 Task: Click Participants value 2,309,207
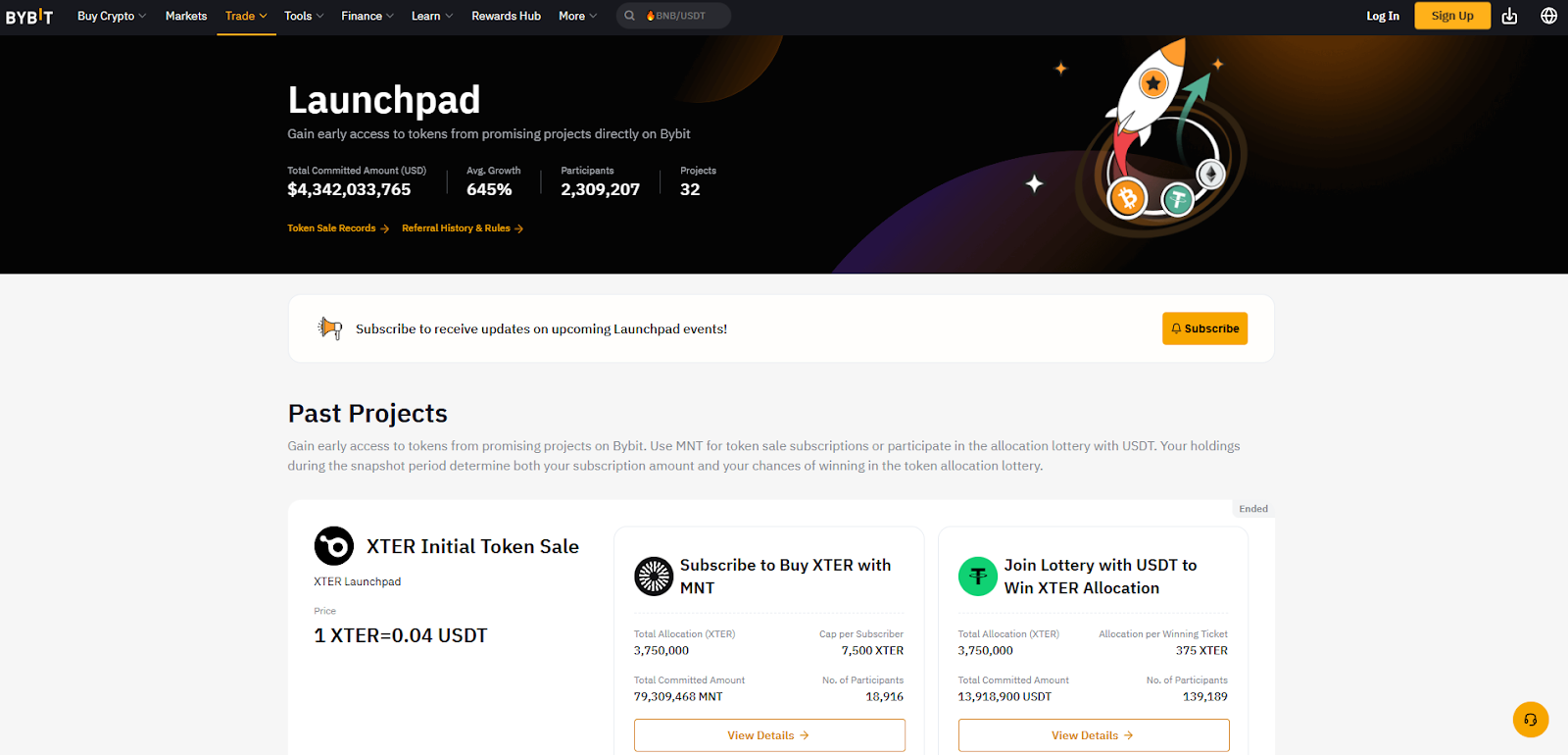[x=600, y=189]
